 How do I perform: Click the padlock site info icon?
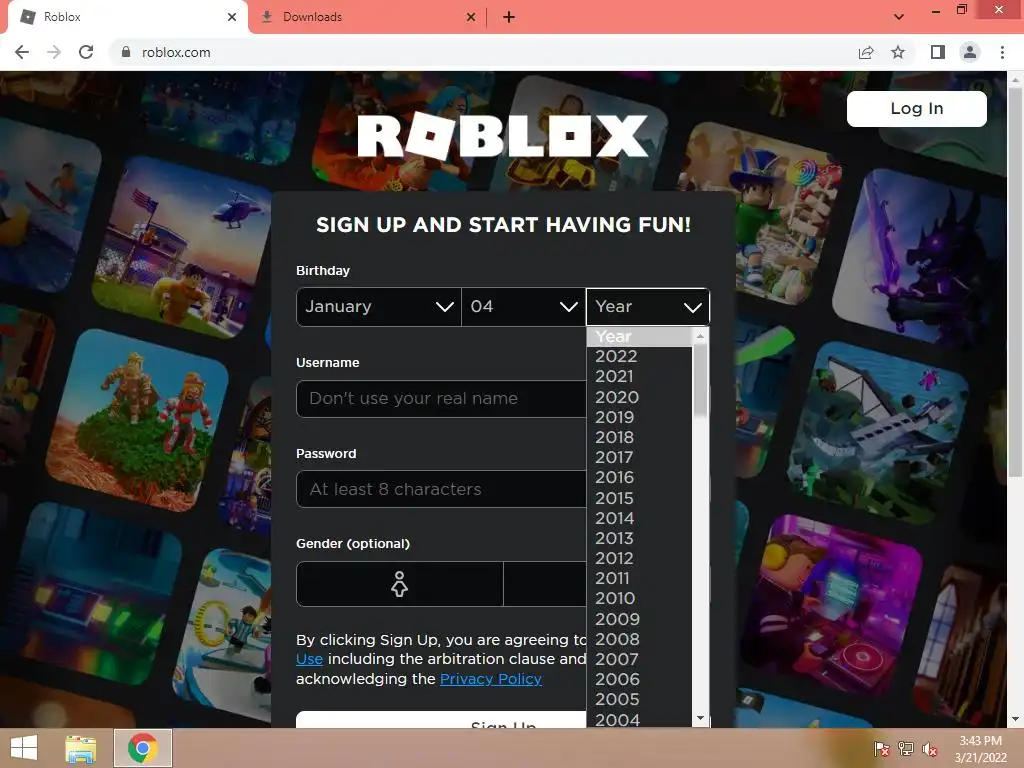(126, 52)
